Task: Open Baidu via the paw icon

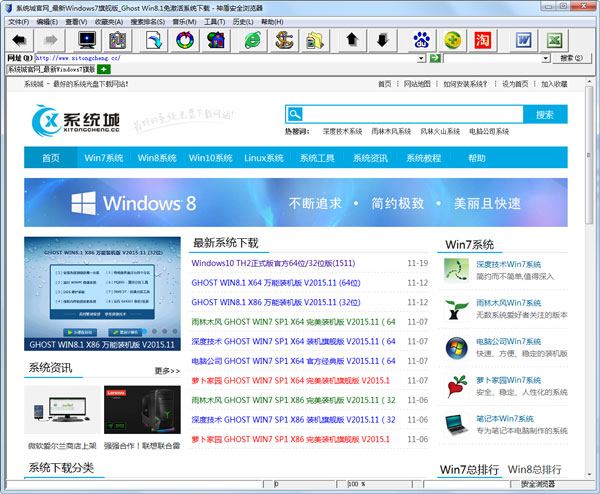Action: pos(421,40)
